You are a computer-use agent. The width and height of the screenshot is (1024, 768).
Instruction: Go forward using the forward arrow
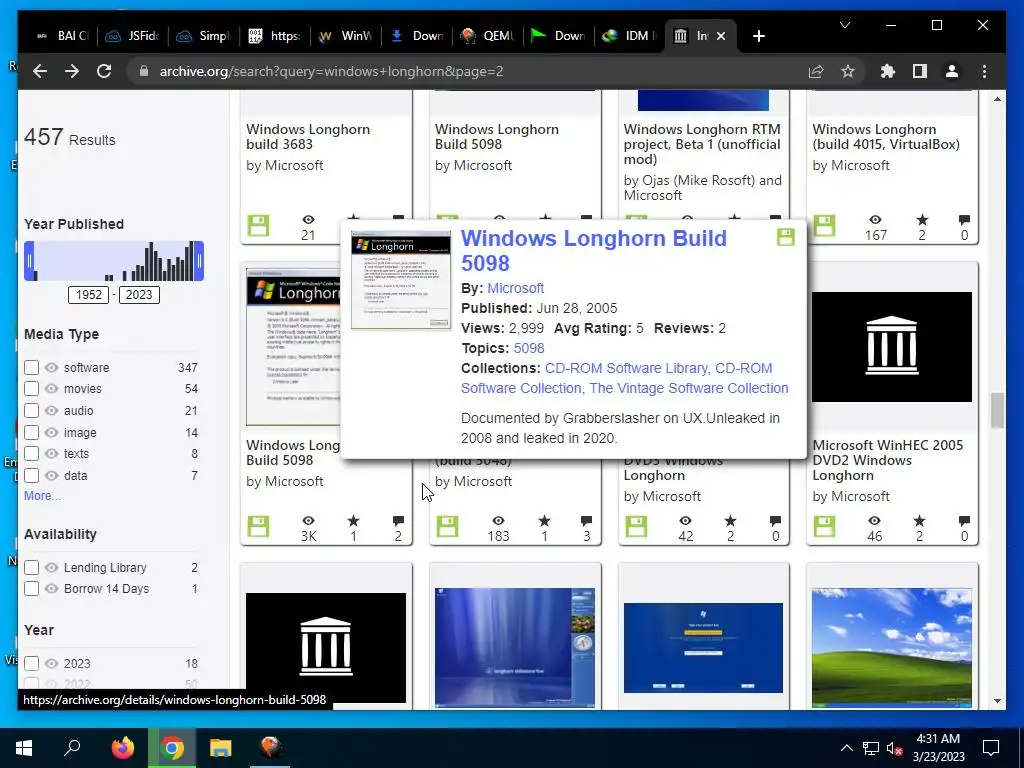72,71
